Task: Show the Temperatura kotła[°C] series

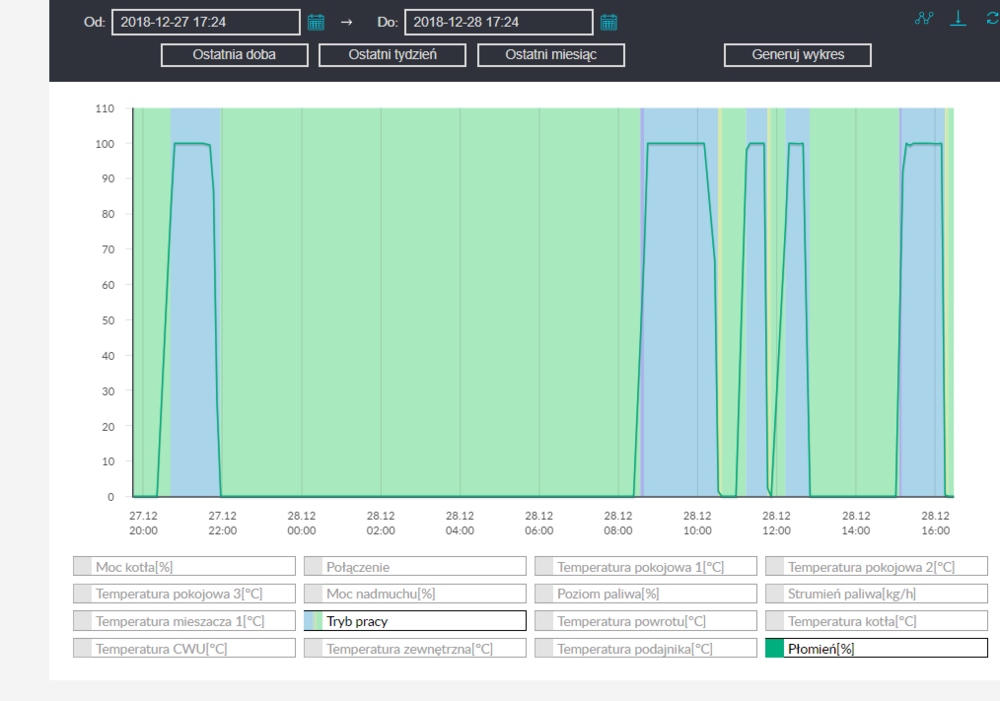Action: (876, 621)
